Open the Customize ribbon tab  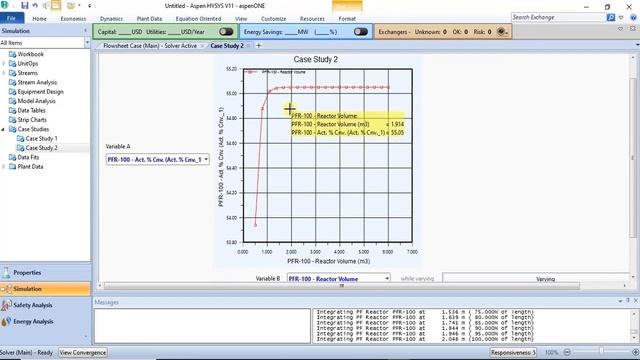click(x=273, y=19)
